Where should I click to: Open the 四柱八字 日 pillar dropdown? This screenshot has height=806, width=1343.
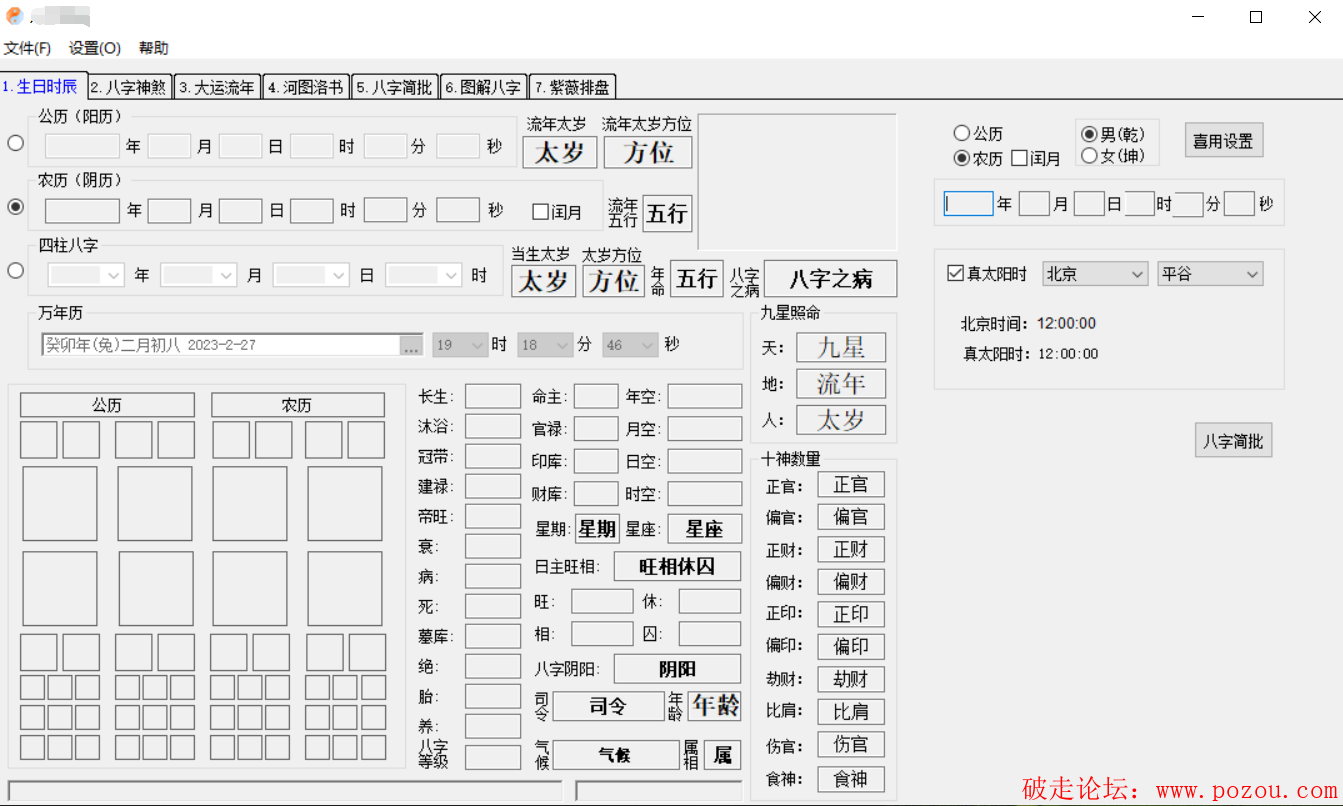click(311, 275)
